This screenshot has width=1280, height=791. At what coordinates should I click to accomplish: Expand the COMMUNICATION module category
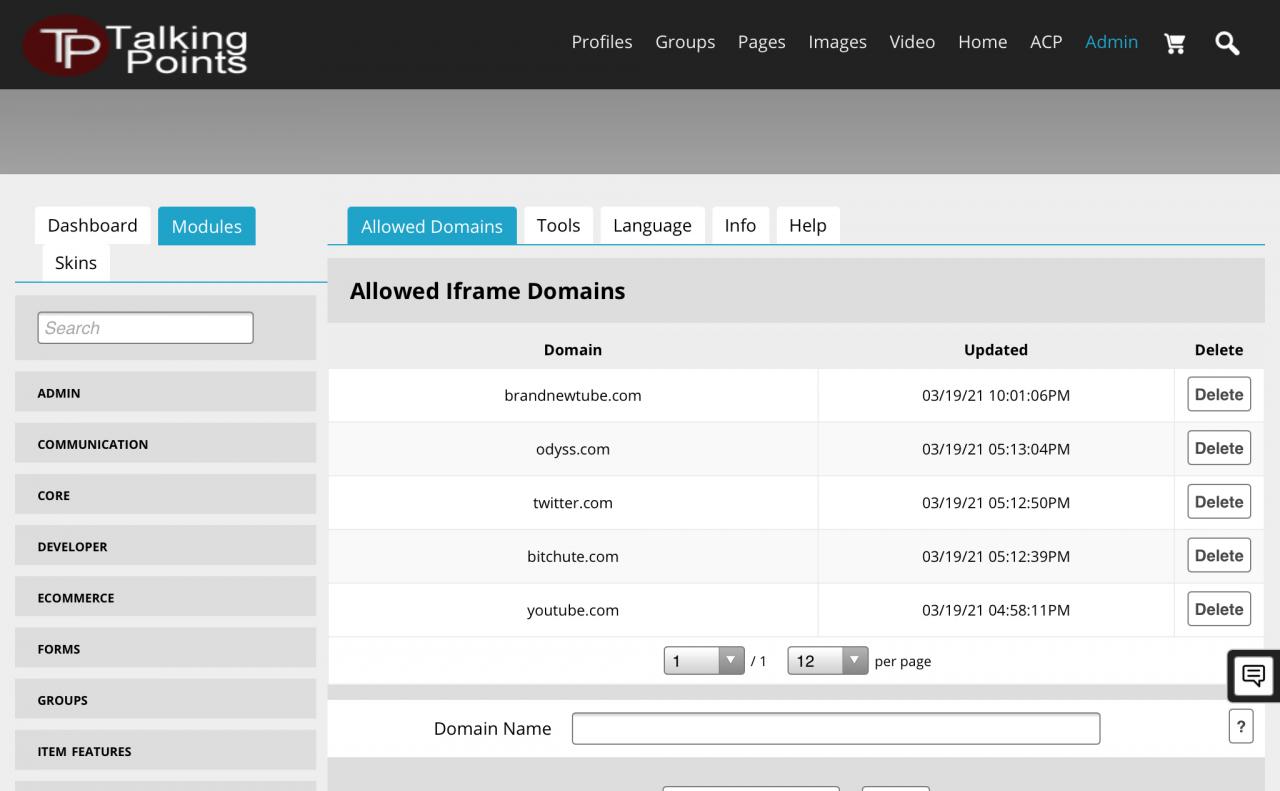click(165, 444)
